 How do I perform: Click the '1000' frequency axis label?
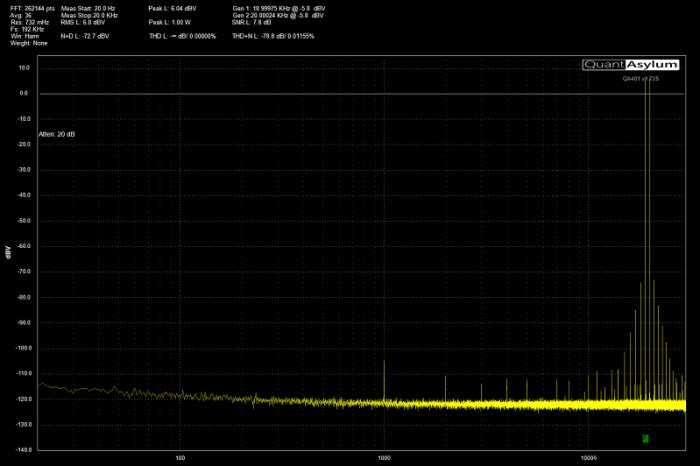tap(384, 458)
